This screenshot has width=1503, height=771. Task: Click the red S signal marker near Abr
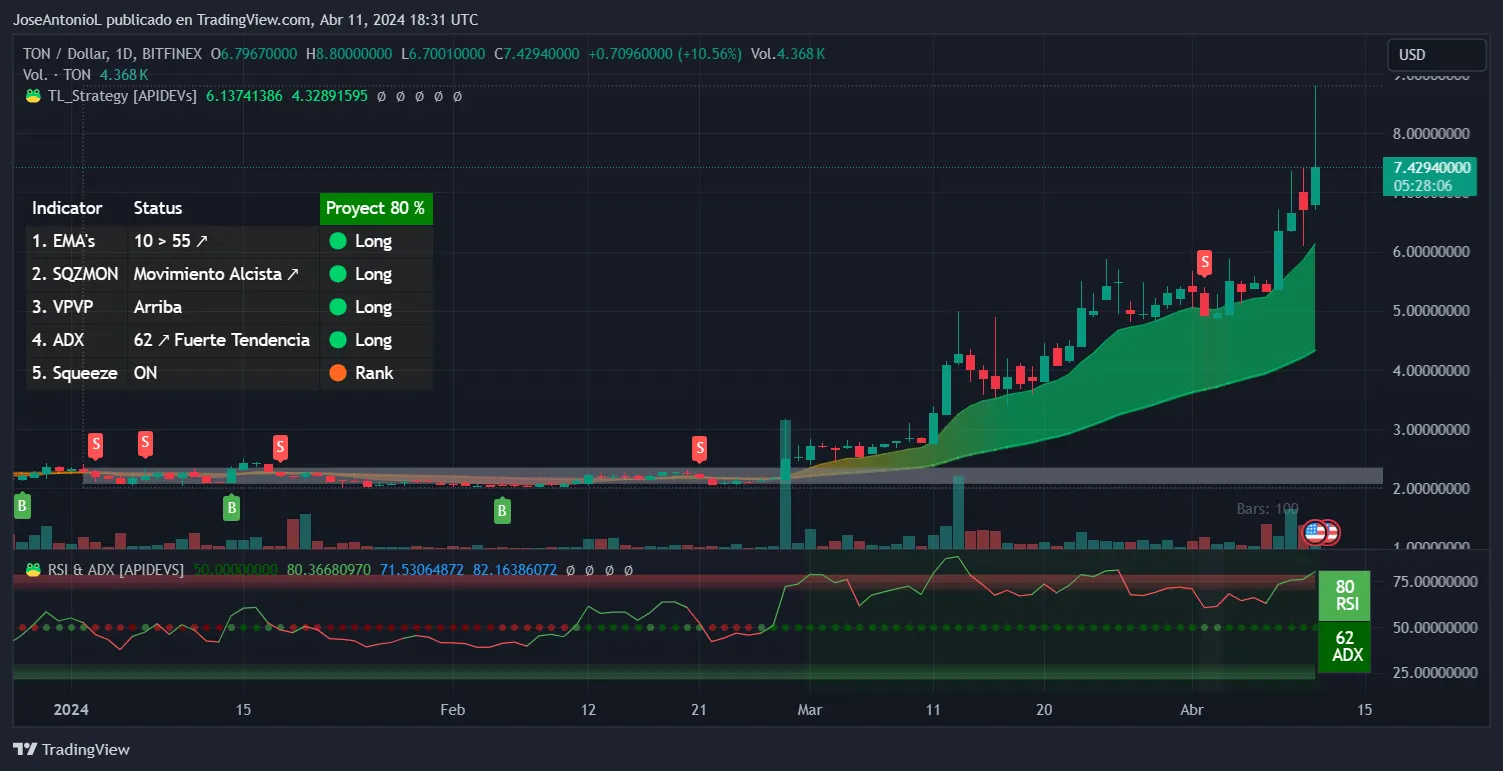[1204, 263]
